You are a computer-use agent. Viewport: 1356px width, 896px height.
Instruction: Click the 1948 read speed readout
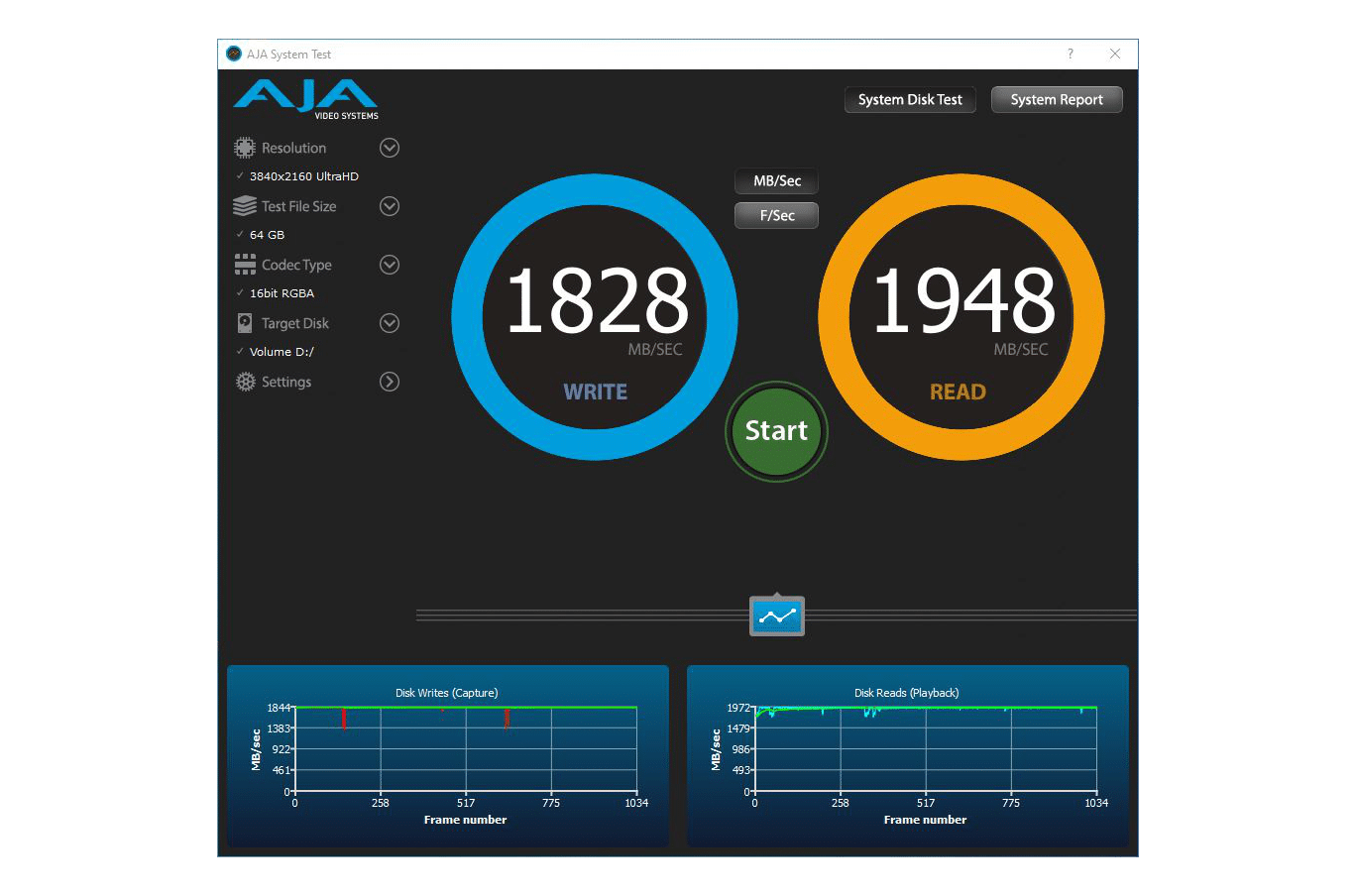point(963,300)
